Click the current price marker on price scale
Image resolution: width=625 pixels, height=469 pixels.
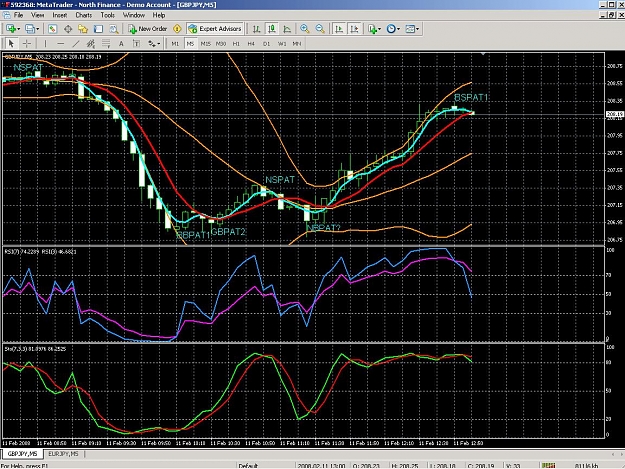coord(614,114)
